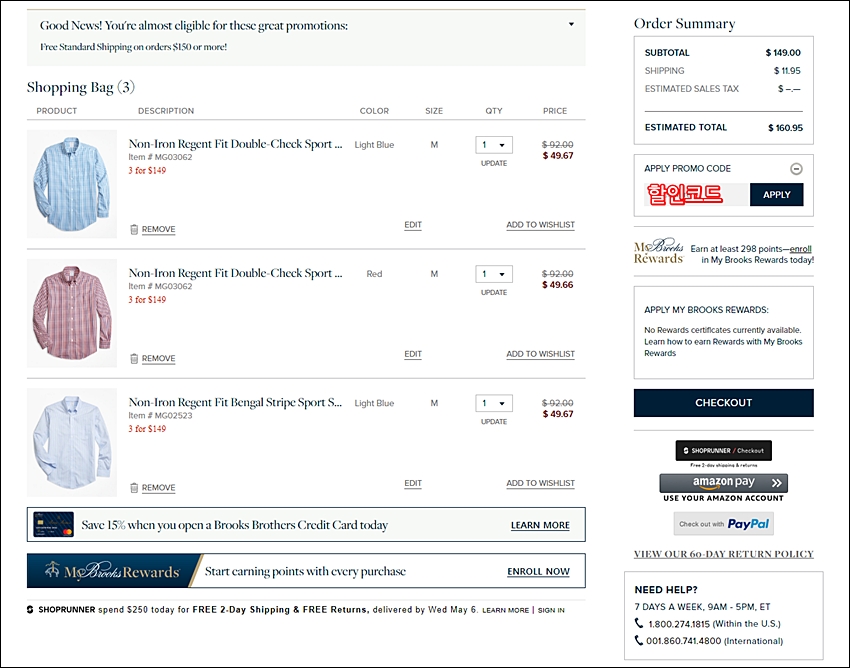This screenshot has height=668, width=850.
Task: Click the '$ 149.00' subtotal value
Action: 783,53
